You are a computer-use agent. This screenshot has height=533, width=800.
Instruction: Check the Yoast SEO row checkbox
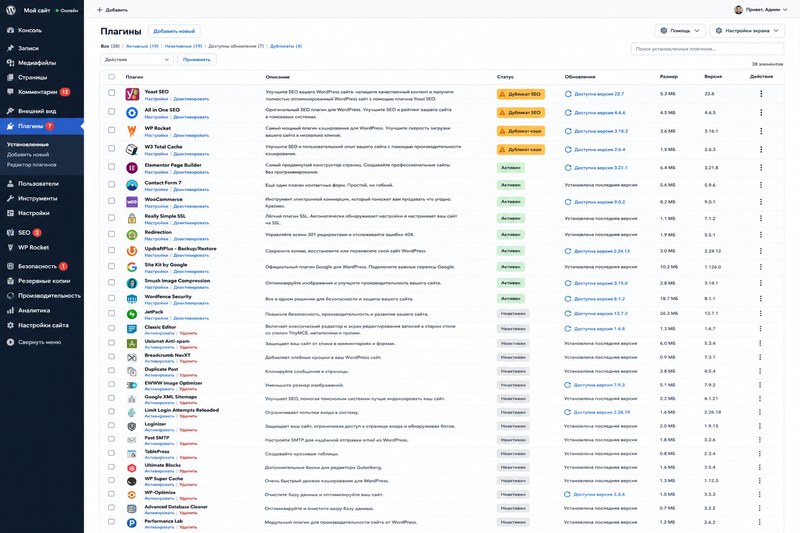tap(111, 93)
